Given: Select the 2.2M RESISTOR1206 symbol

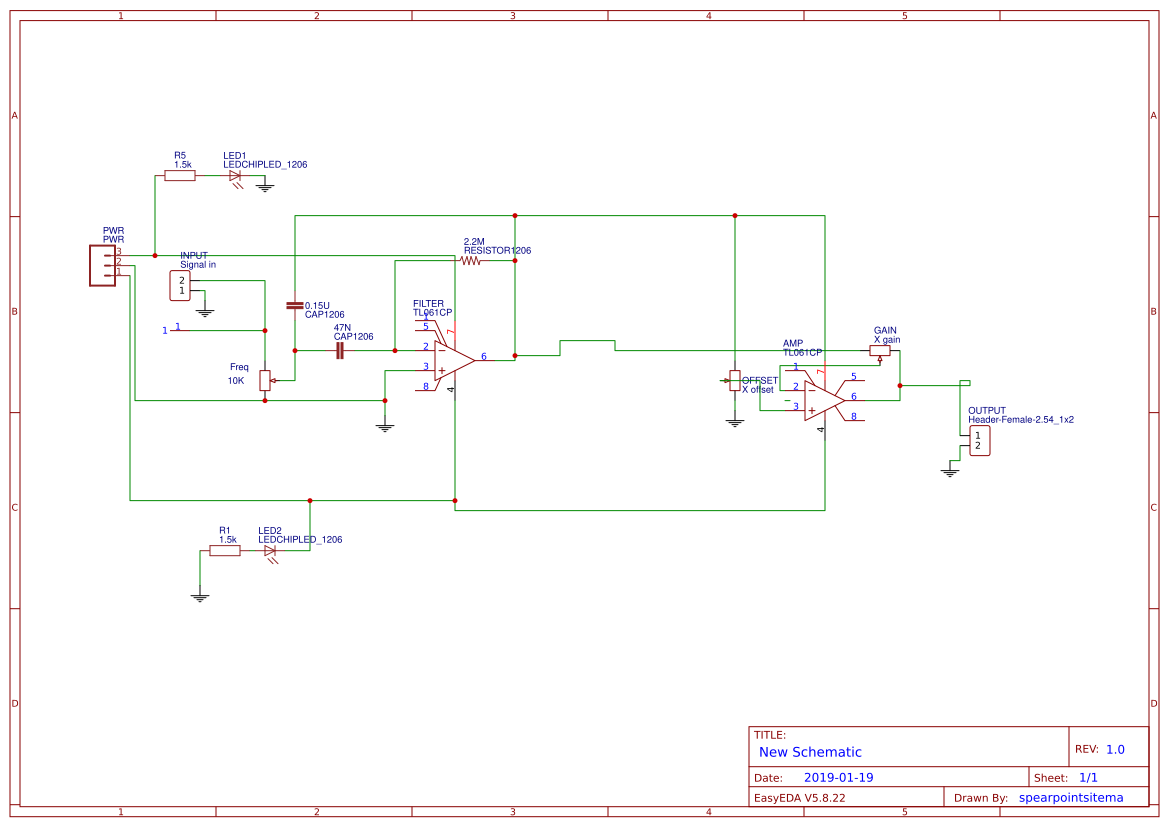Looking at the screenshot, I should coord(470,261).
